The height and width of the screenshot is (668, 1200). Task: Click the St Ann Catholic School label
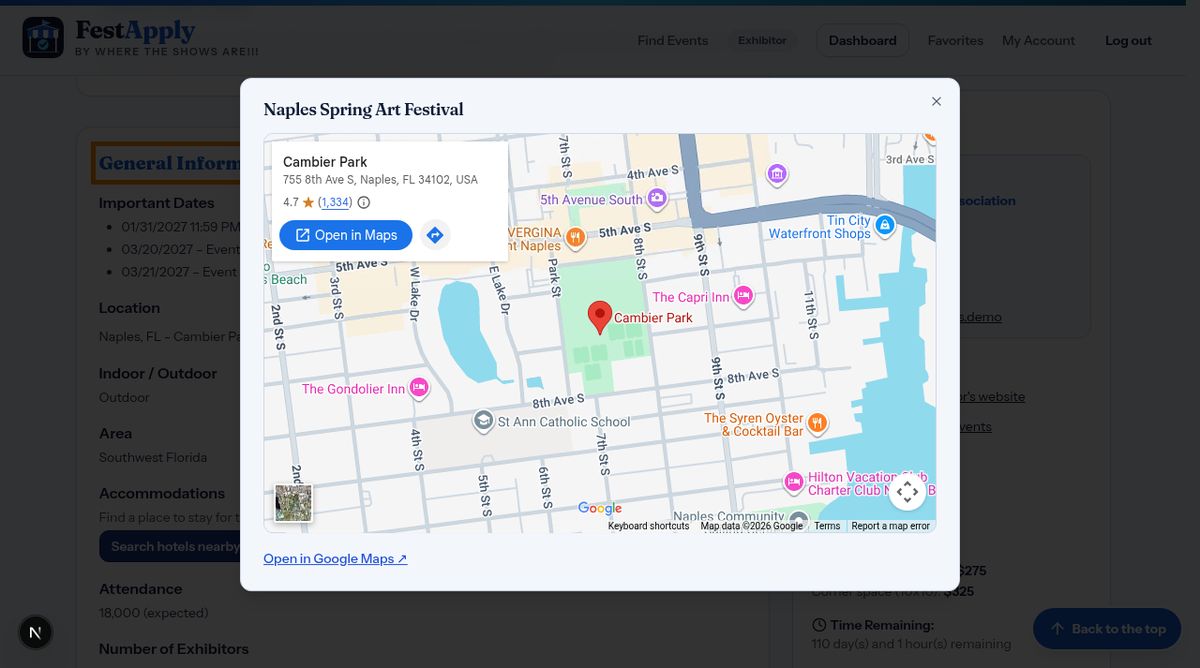(x=564, y=422)
